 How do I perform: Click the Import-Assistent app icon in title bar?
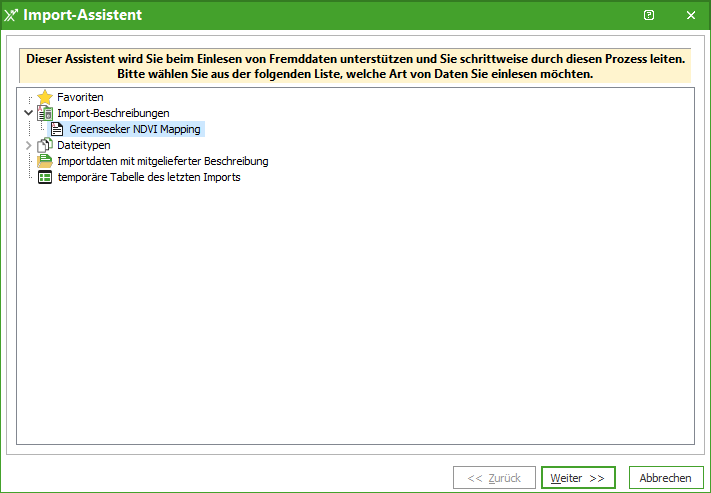(12, 15)
